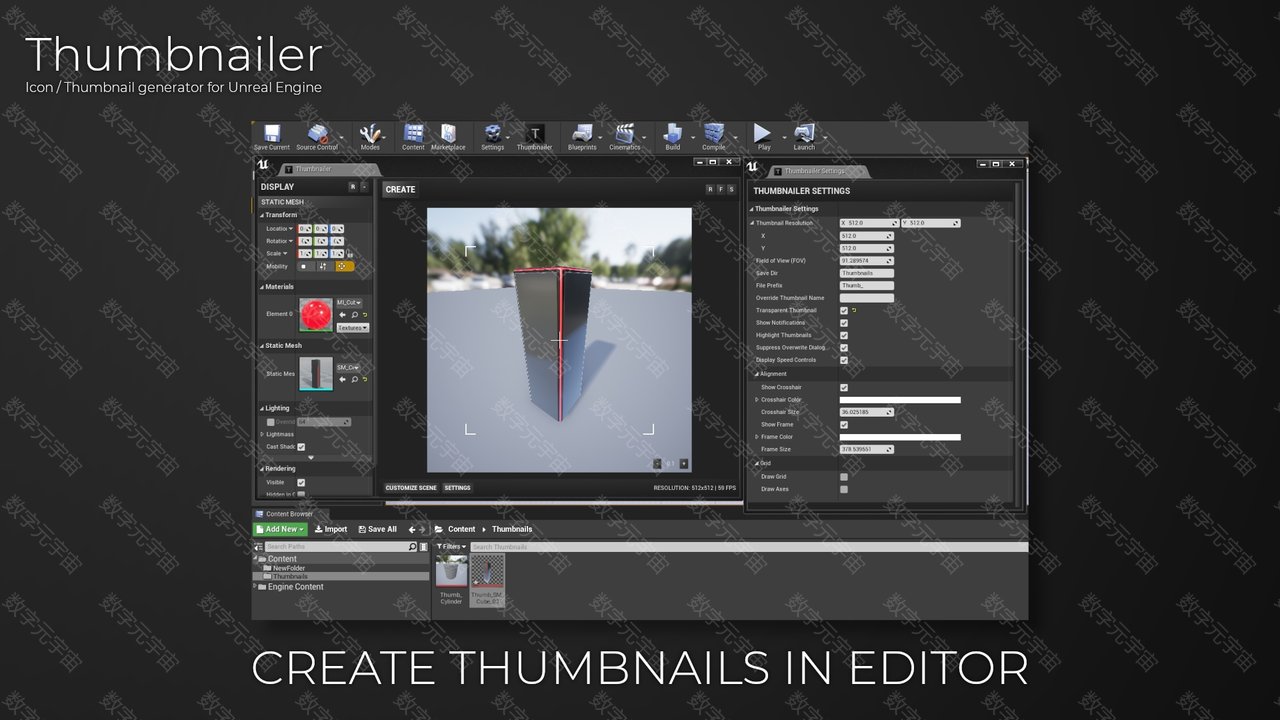Enable the Draw Grid checkbox
Image resolution: width=1280 pixels, height=720 pixels.
coord(844,477)
